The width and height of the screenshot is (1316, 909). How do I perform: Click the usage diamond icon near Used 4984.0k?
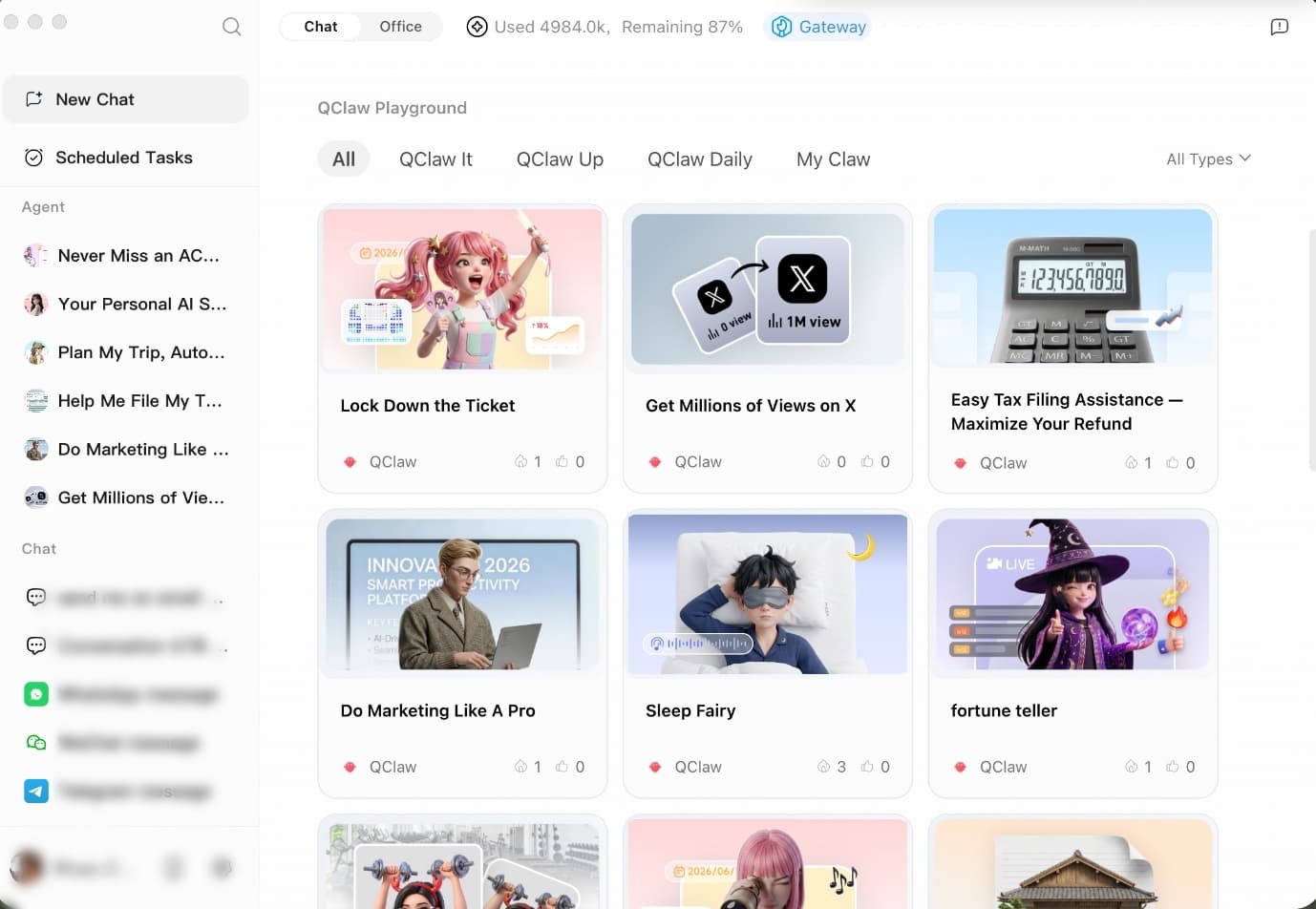point(477,27)
